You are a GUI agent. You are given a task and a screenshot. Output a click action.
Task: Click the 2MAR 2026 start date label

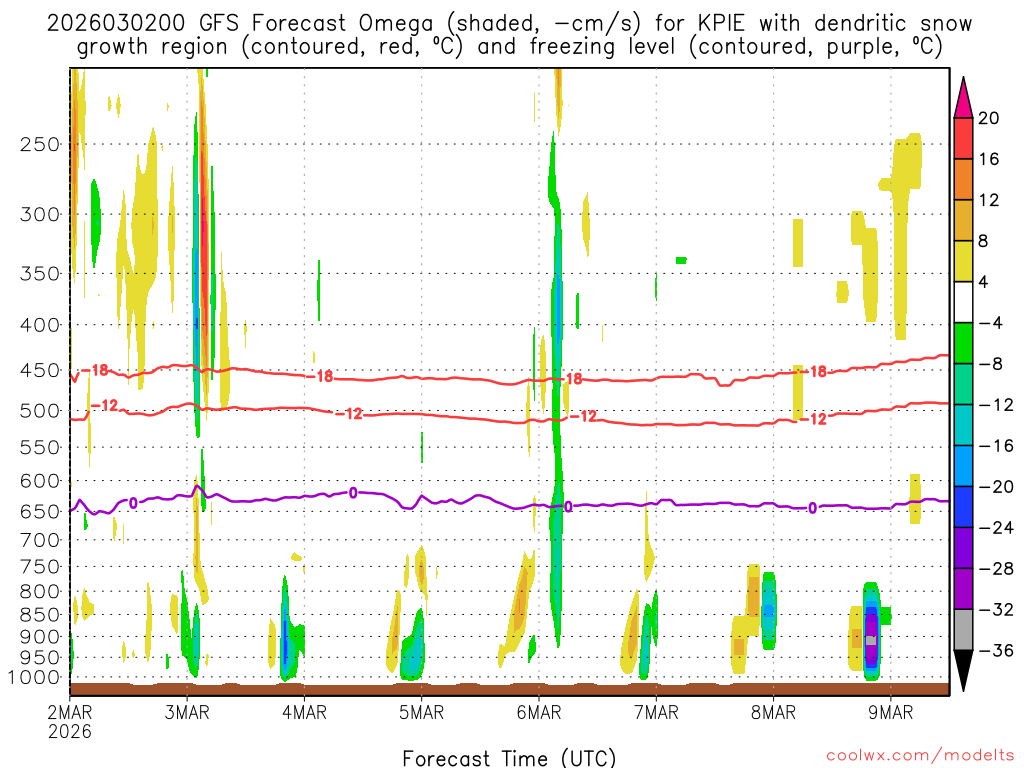pos(70,720)
